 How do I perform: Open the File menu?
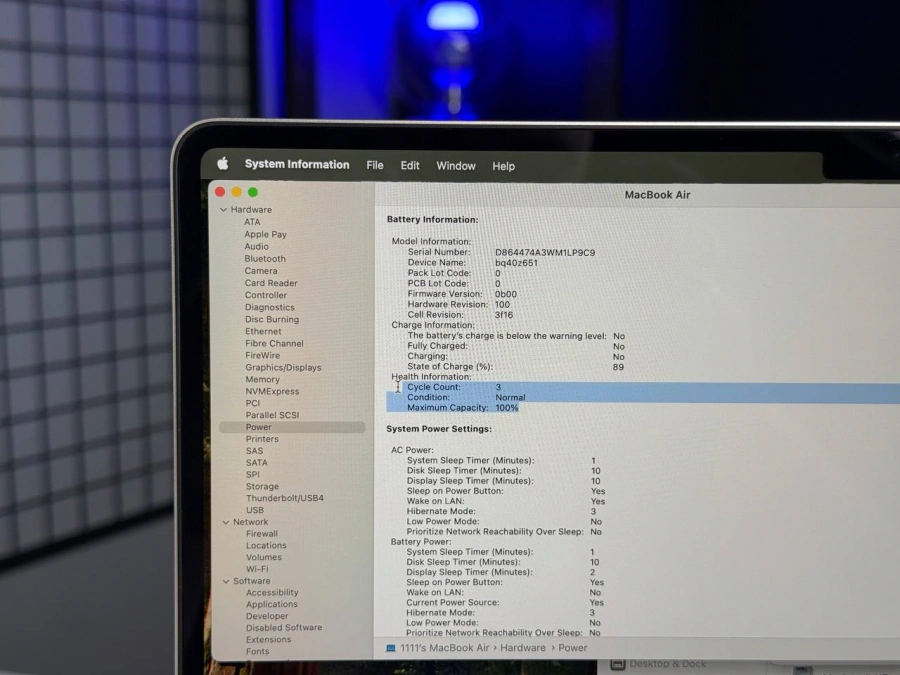(x=374, y=165)
